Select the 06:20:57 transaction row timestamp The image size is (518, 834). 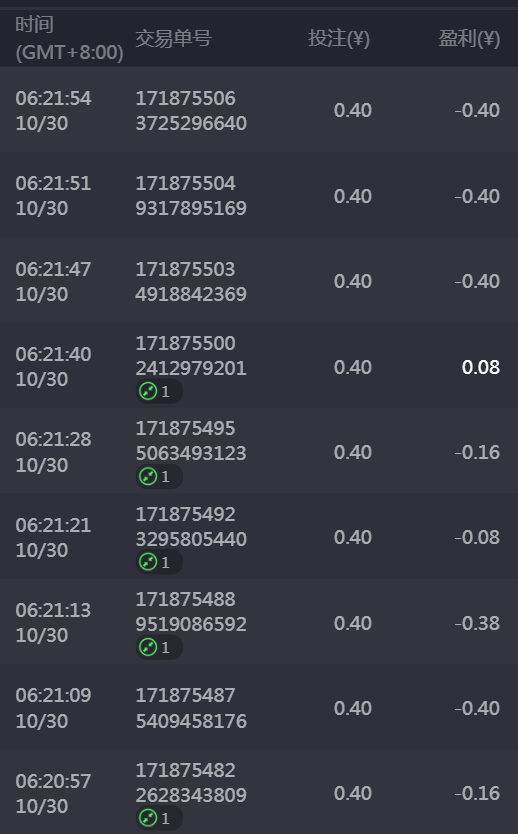pyautogui.click(x=53, y=794)
